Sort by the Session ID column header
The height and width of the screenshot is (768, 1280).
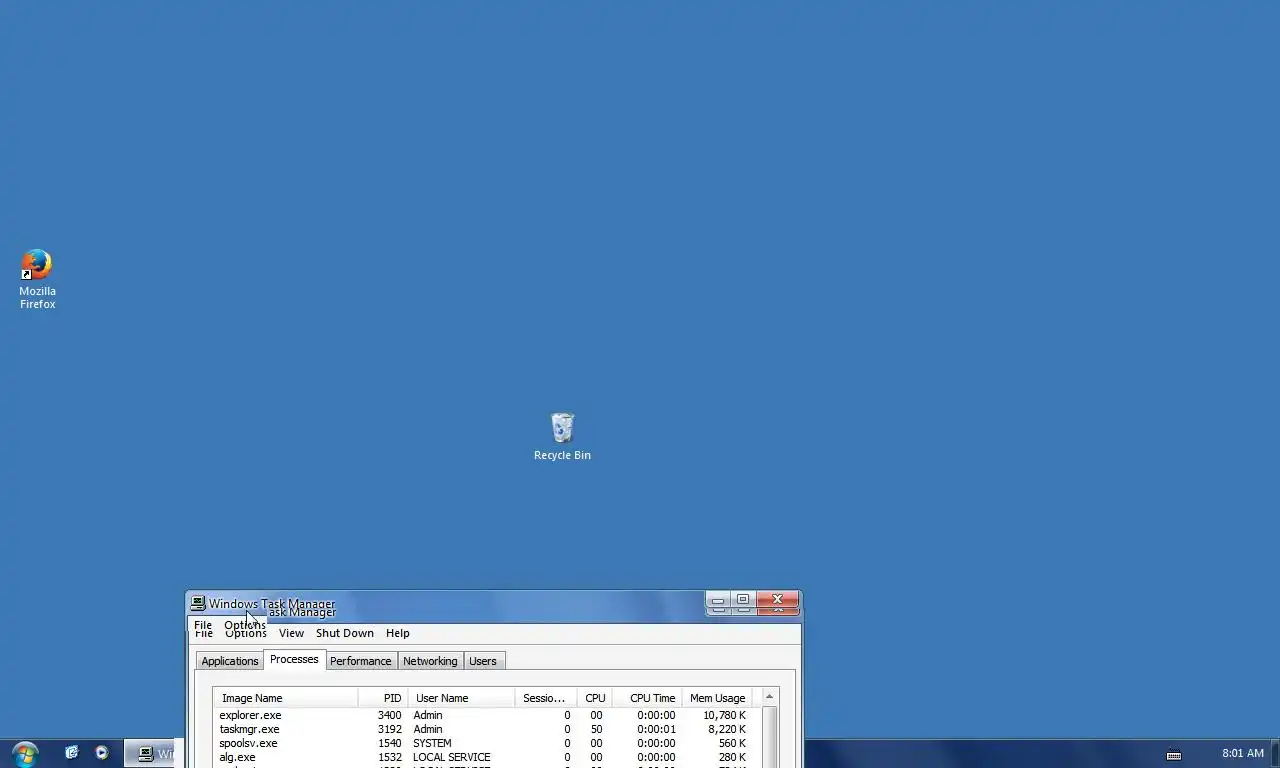coord(545,698)
